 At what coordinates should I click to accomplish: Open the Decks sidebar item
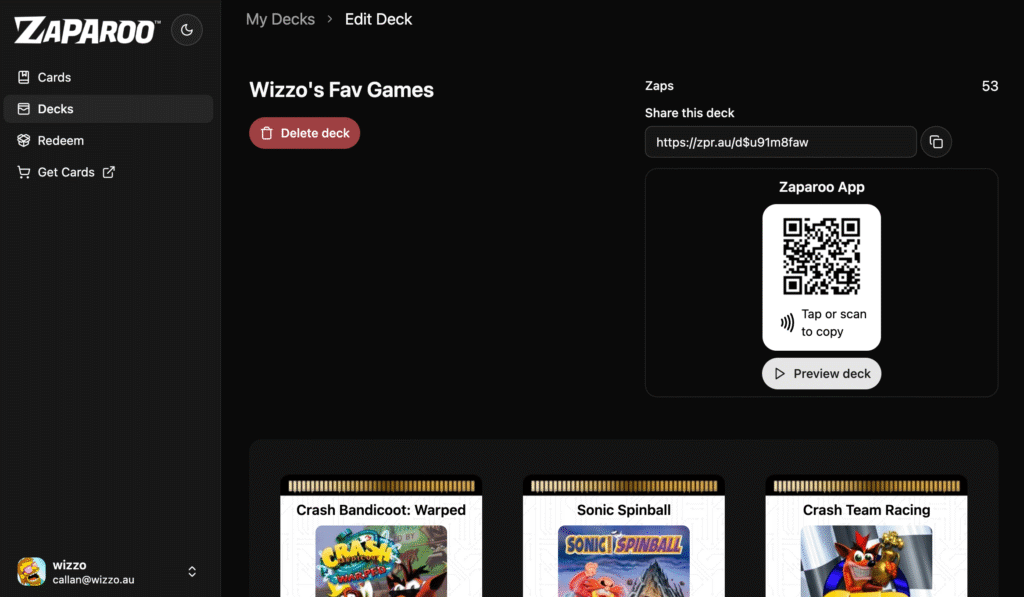[108, 109]
